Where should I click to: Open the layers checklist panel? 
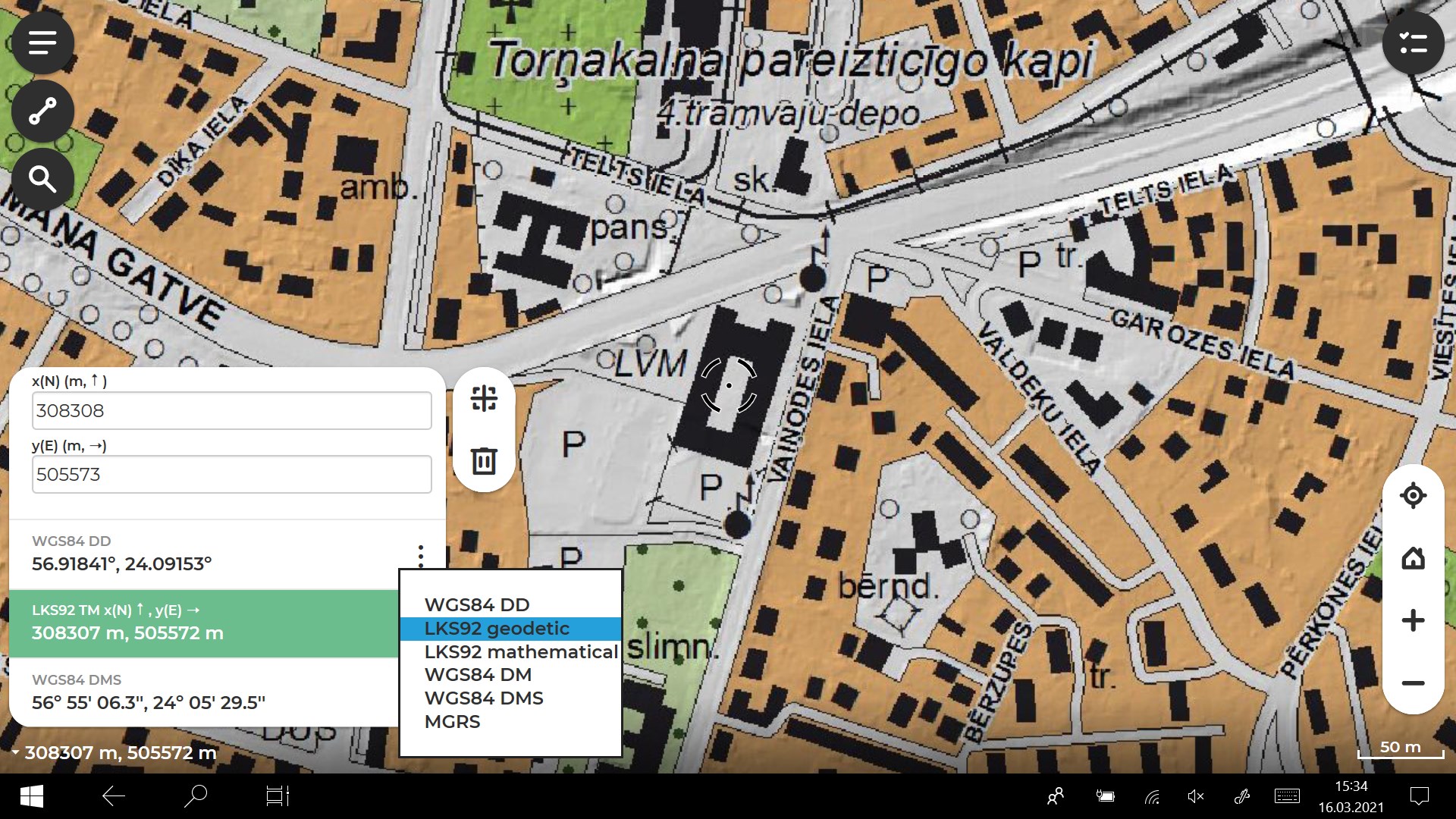pos(1413,43)
